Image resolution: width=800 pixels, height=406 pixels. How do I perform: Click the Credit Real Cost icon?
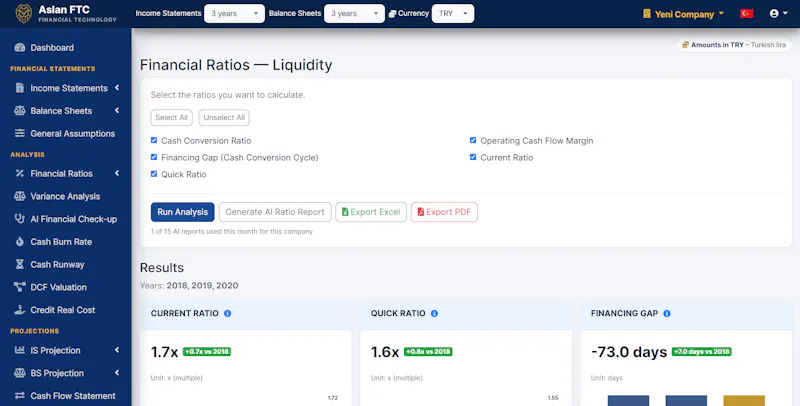20,310
